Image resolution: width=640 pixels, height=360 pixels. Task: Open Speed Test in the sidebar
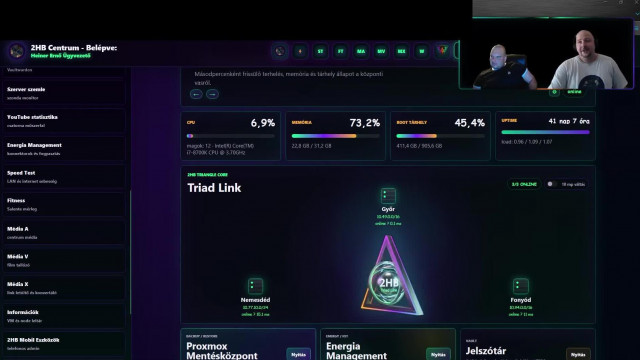click(64, 177)
